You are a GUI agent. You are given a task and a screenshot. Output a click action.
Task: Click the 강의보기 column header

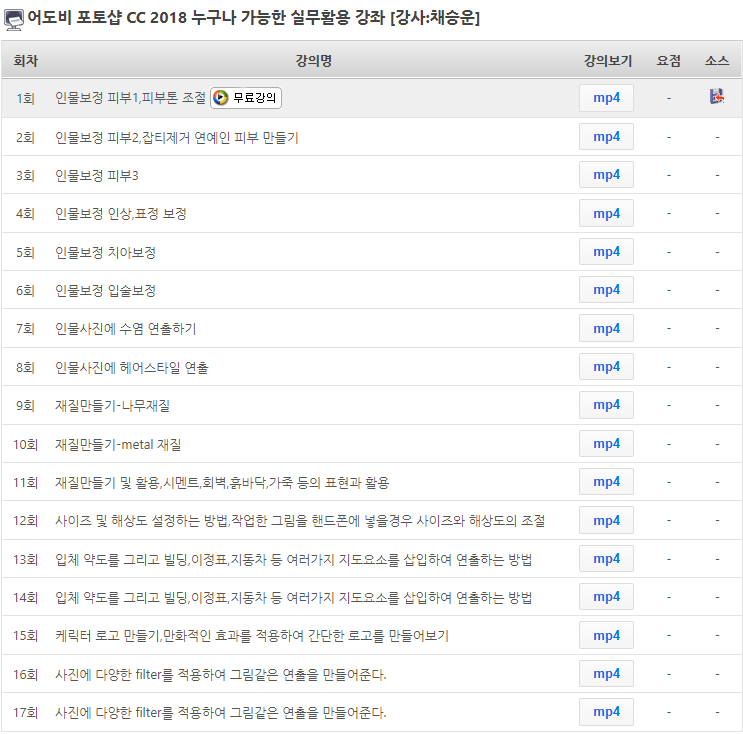point(608,61)
